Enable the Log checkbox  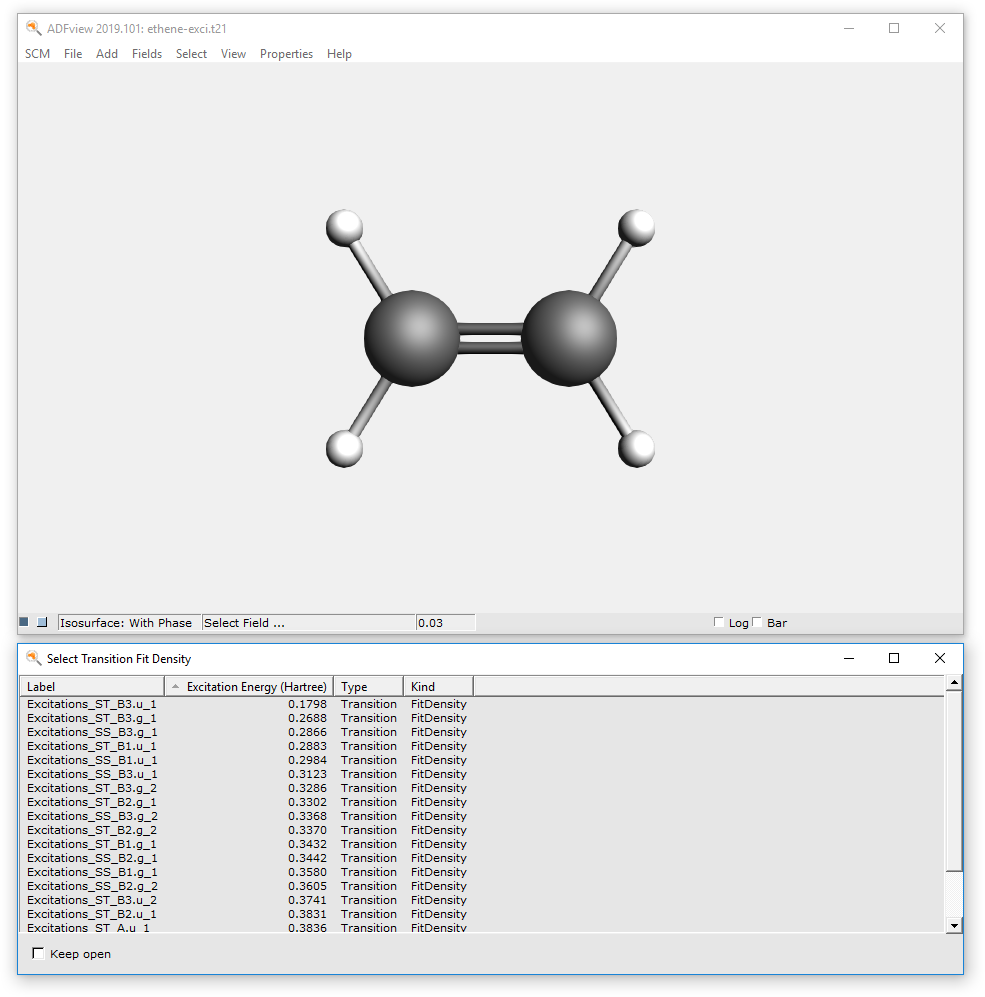coord(719,622)
